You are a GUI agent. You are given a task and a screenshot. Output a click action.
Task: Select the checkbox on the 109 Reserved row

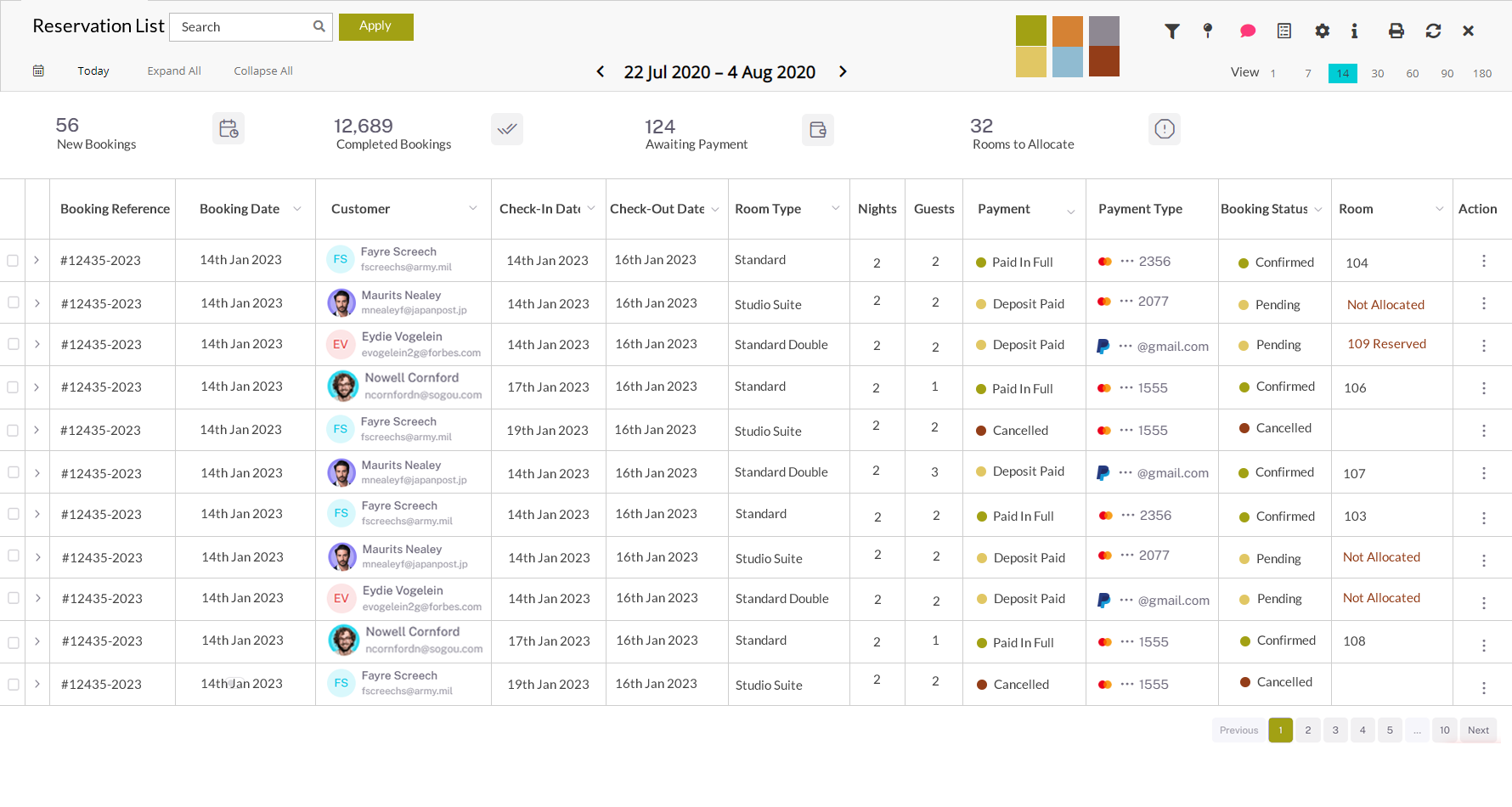(x=13, y=344)
